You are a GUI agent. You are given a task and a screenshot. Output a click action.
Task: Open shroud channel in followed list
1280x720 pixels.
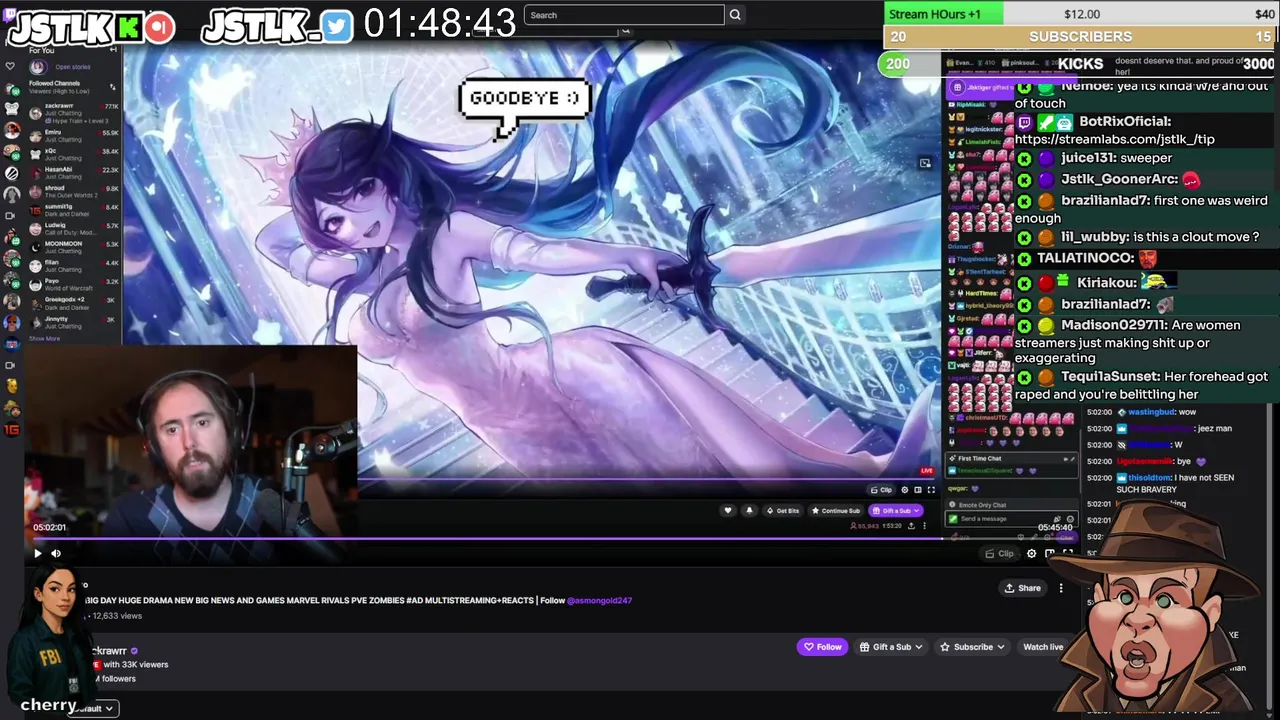tap(74, 191)
